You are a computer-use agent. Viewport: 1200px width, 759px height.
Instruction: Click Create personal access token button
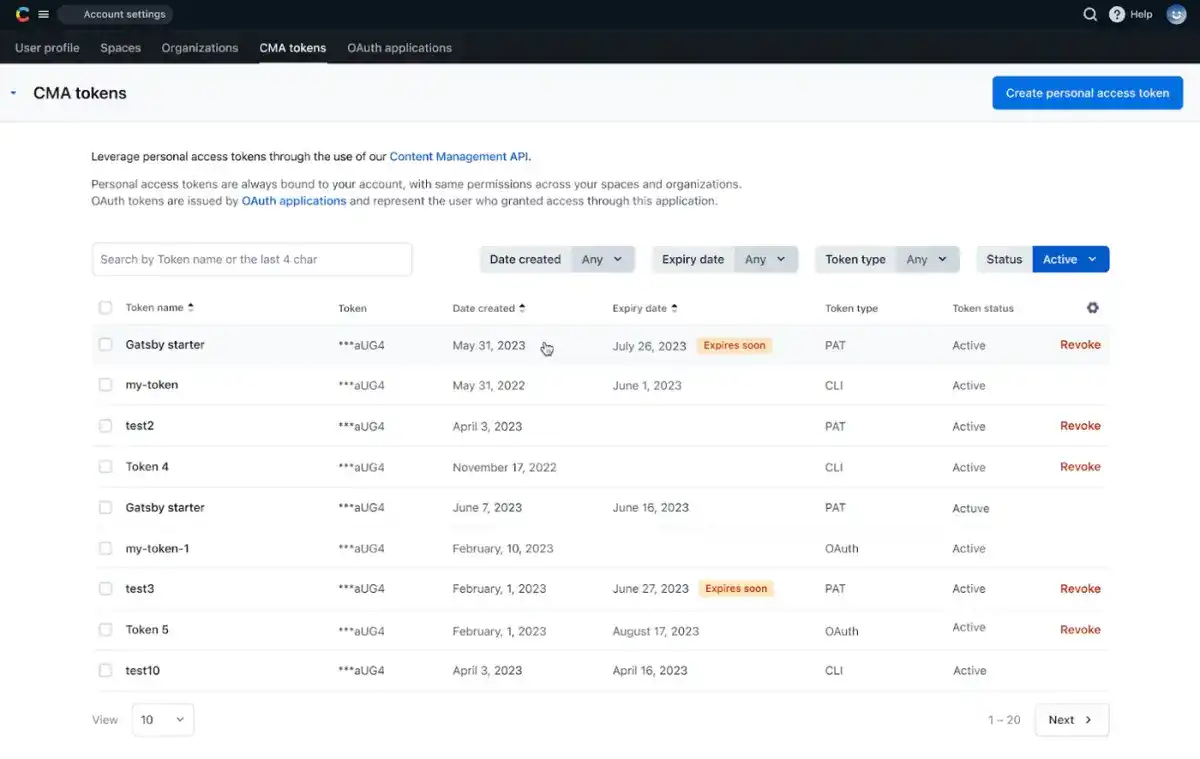pos(1087,93)
